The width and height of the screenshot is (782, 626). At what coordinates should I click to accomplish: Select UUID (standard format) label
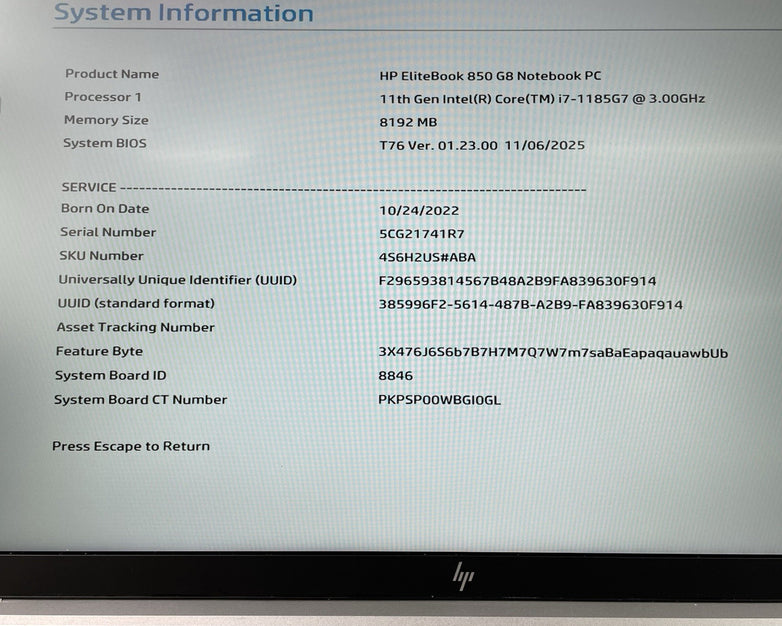[136, 303]
